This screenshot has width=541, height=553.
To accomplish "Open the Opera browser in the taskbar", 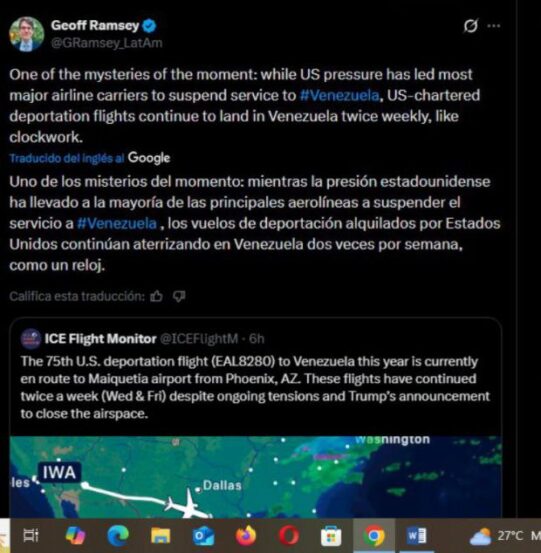I will [x=289, y=536].
